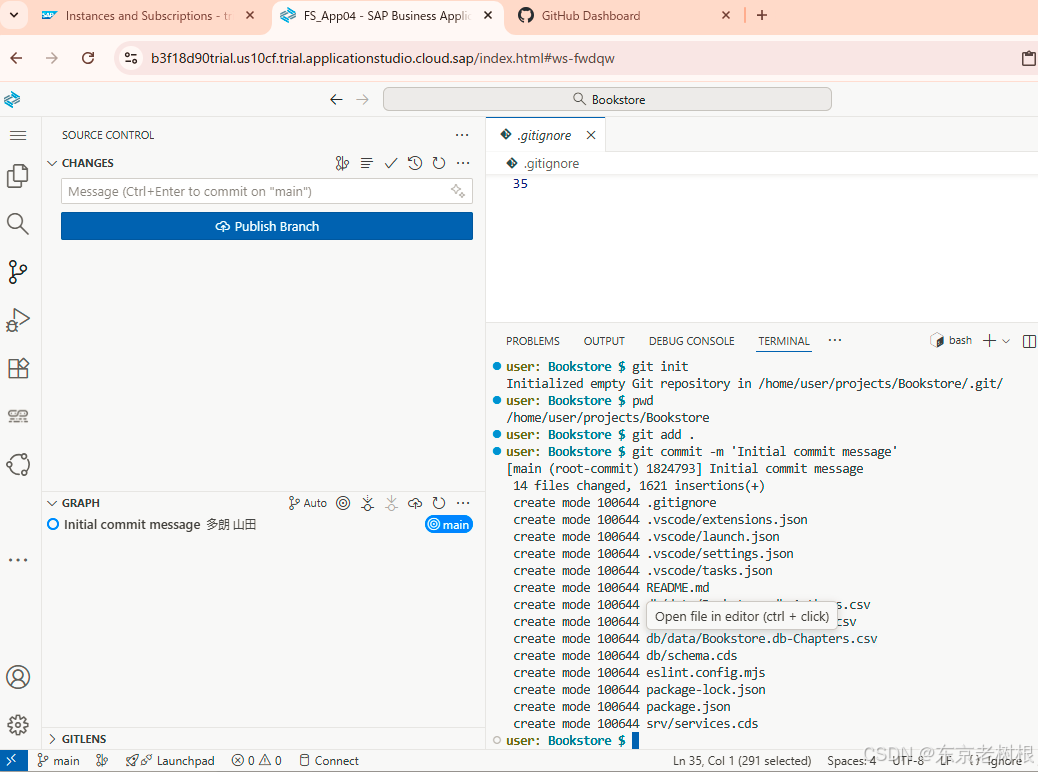Click the graph icon in status bar

click(102, 761)
